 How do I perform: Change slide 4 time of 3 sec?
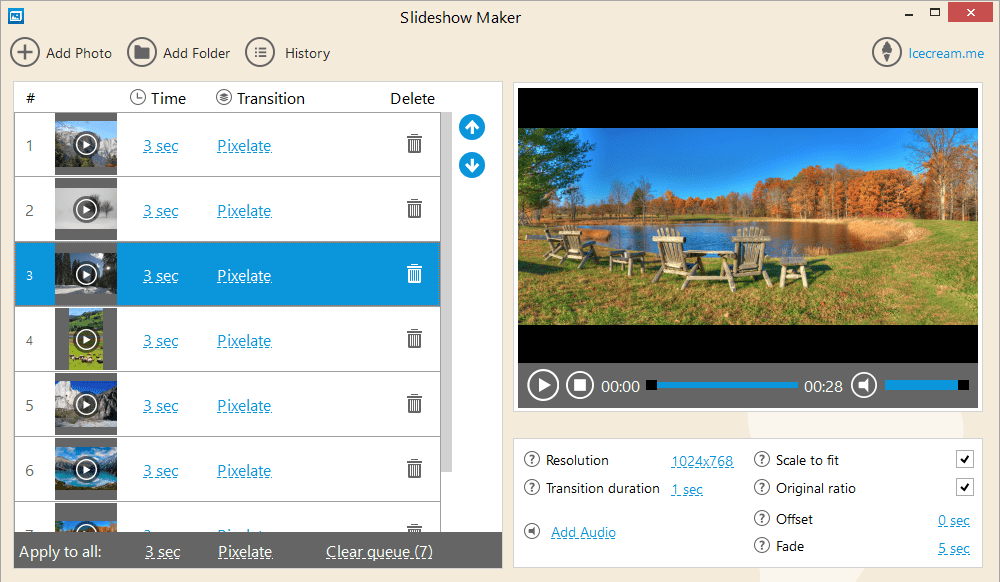[161, 341]
